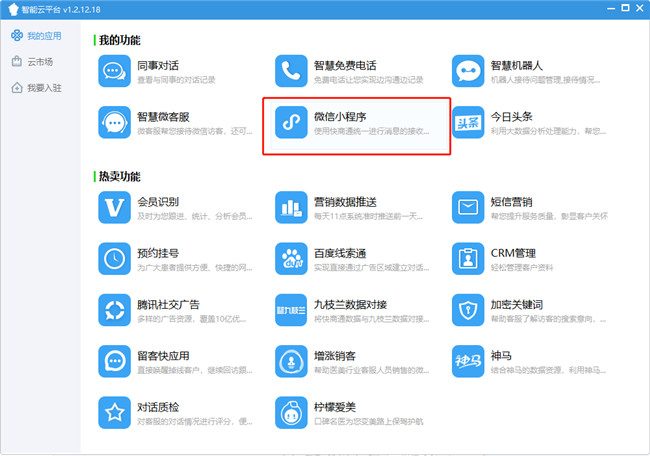Click the 会员识别 V icon

click(x=115, y=207)
